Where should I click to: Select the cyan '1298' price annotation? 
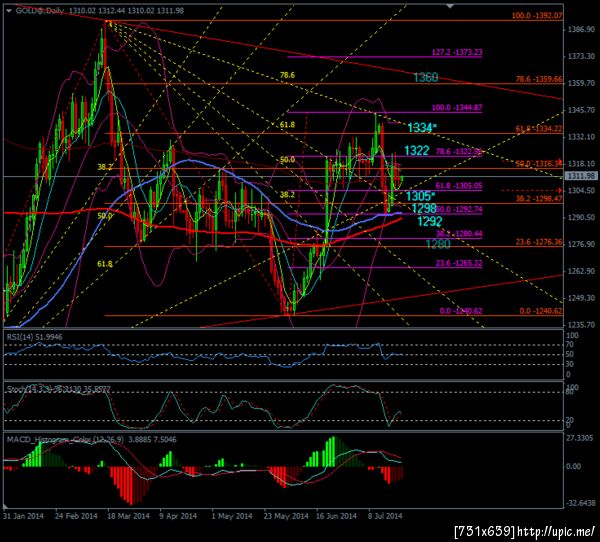click(x=424, y=208)
